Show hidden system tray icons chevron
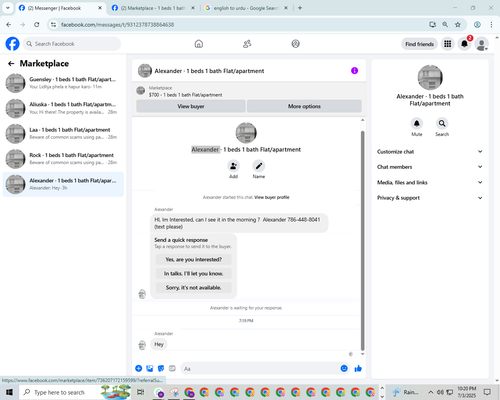 [x=430, y=392]
